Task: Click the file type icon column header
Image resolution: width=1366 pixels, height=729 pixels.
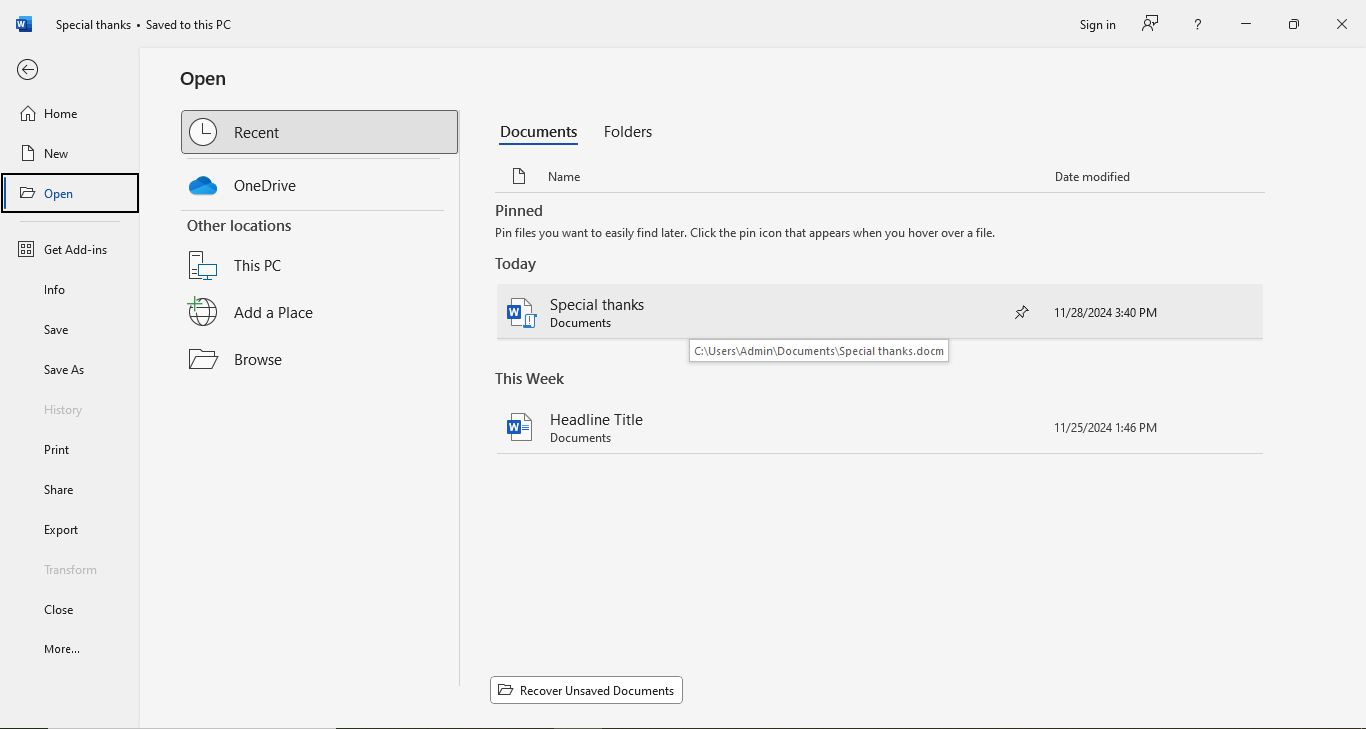Action: [x=519, y=177]
